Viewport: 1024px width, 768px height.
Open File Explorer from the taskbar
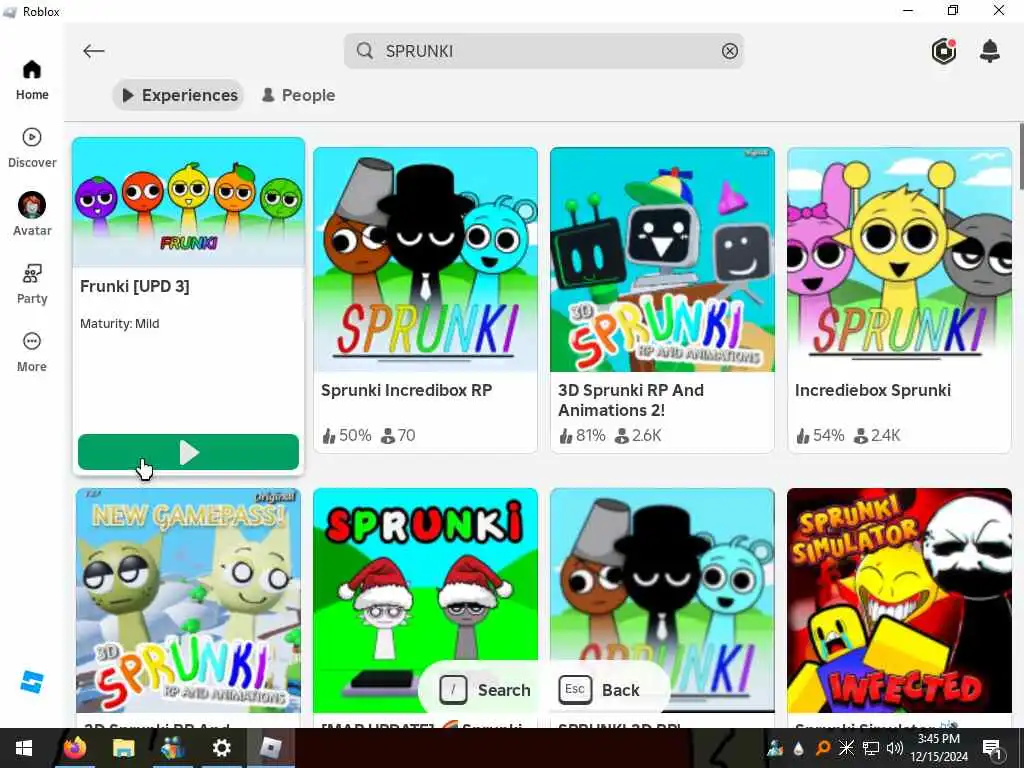tap(123, 748)
